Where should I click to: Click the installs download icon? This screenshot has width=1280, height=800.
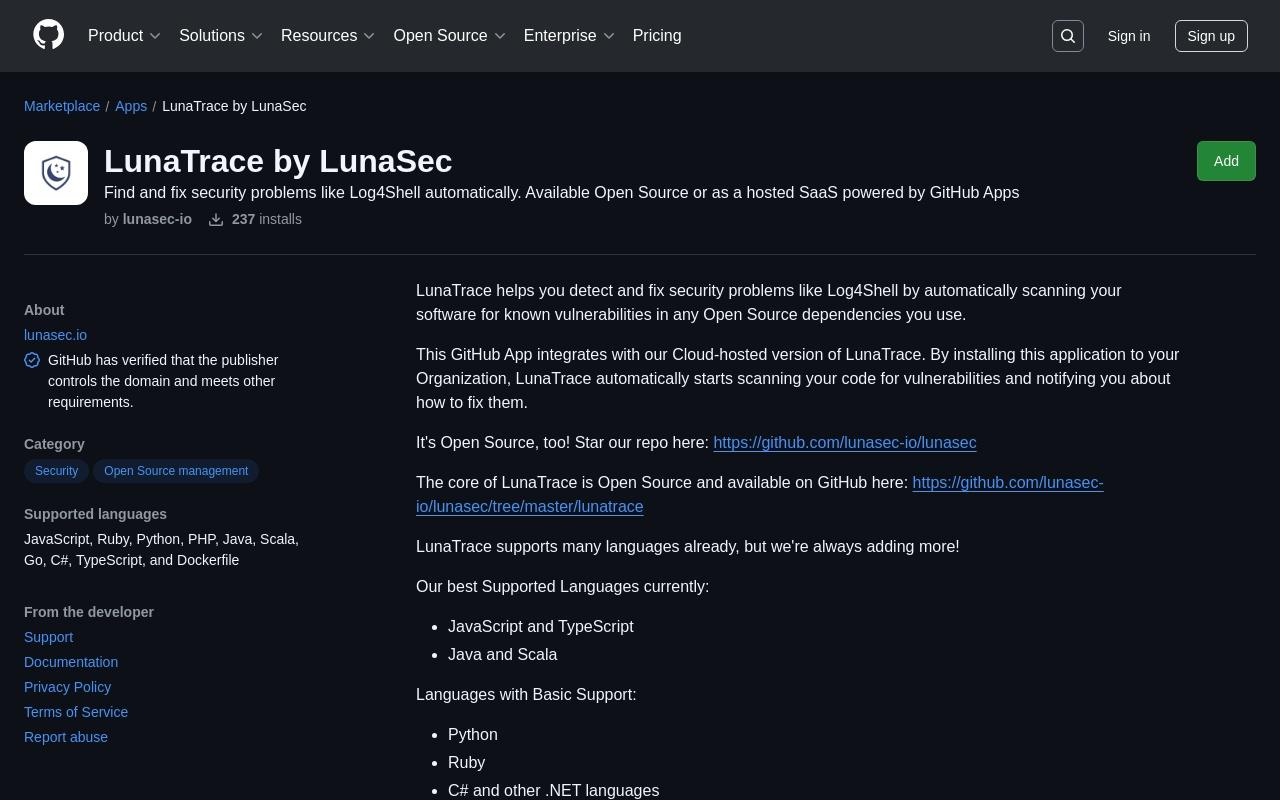click(x=216, y=219)
